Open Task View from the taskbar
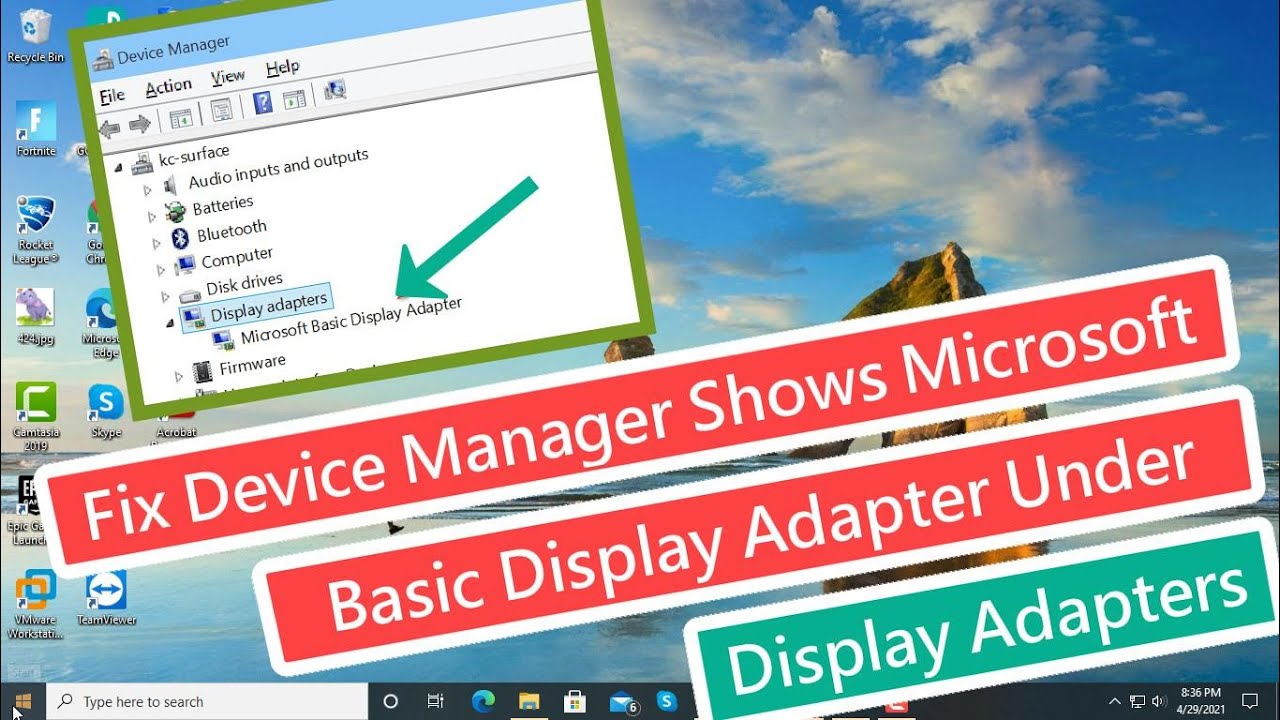The width and height of the screenshot is (1280, 720). pos(436,701)
